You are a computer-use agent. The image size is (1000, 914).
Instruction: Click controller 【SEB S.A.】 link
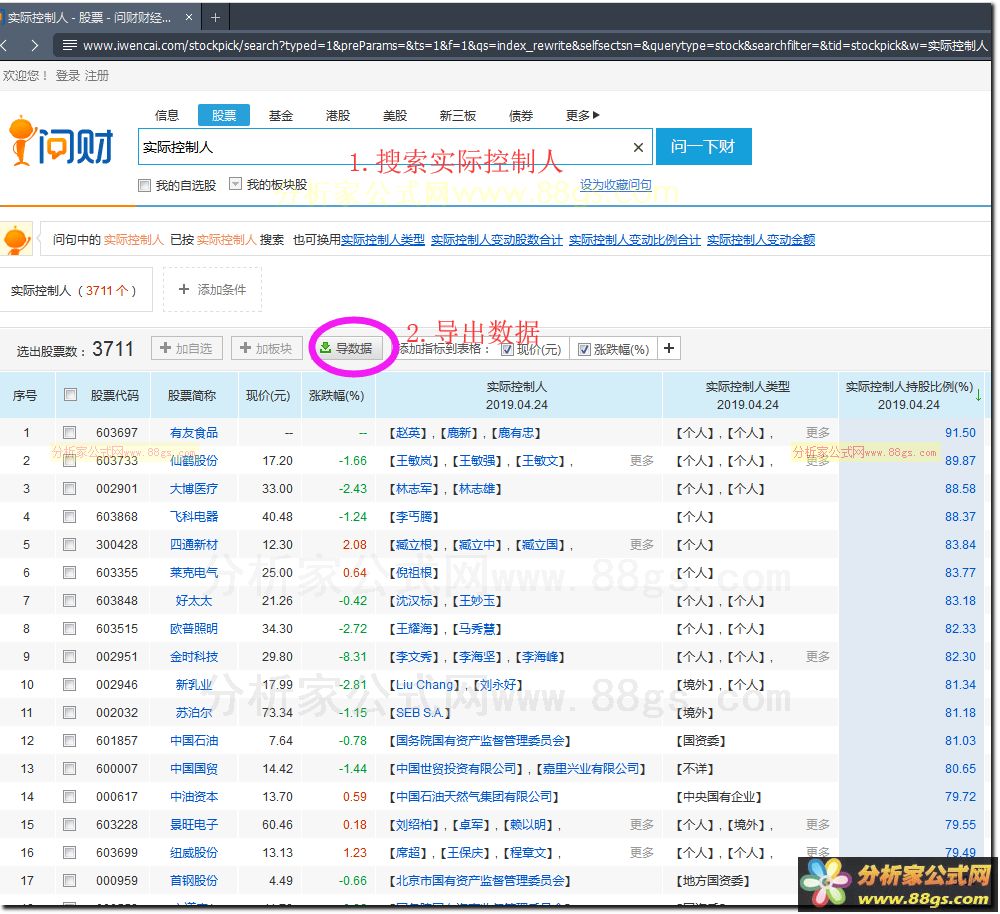click(420, 712)
